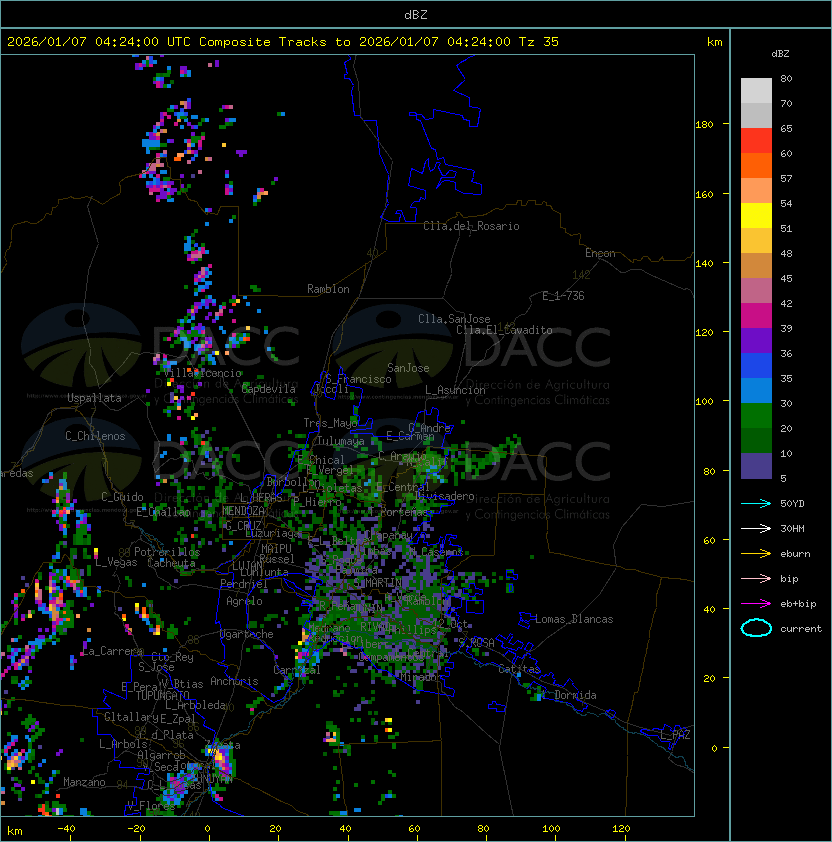Click the magenta eb+bip arrow legend icon
Screen dimensions: 832x842
point(756,604)
